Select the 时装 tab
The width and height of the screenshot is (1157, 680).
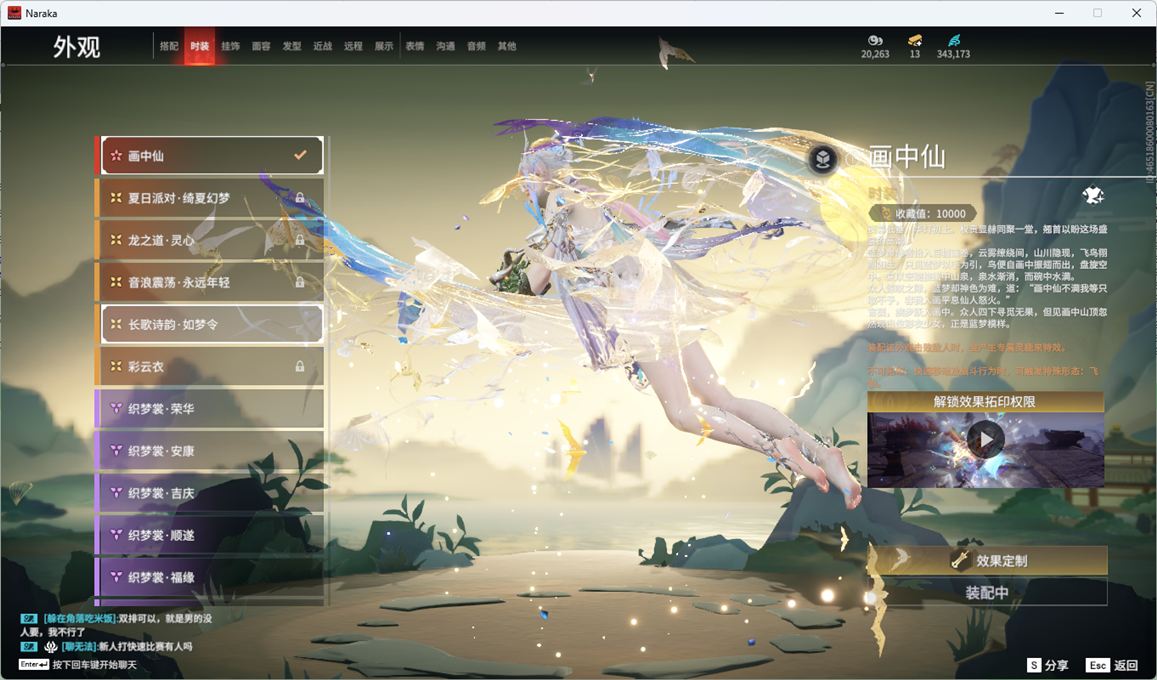coord(199,46)
